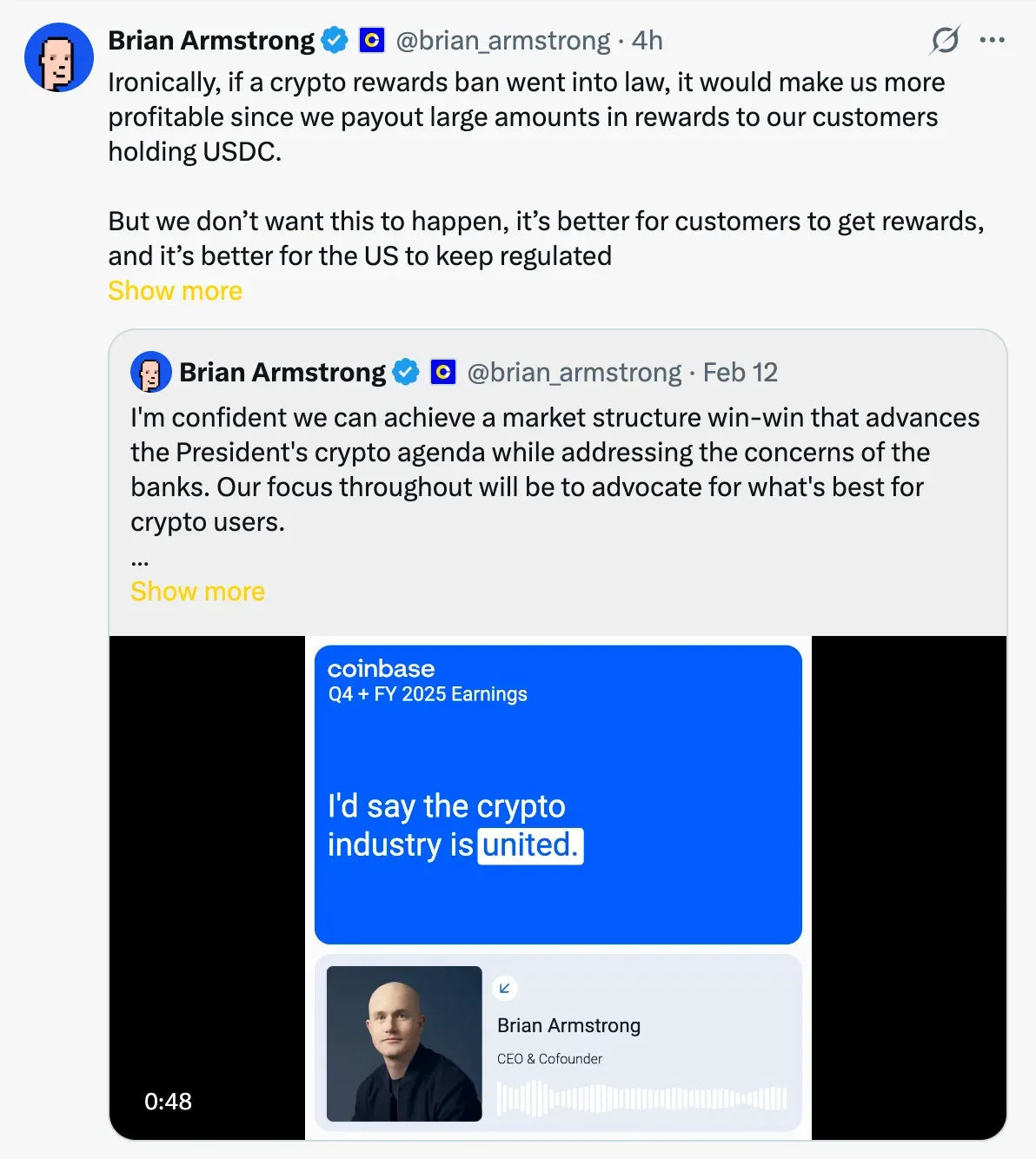Click the verified badge in quoted tweet
This screenshot has width=1036, height=1159.
[x=406, y=372]
